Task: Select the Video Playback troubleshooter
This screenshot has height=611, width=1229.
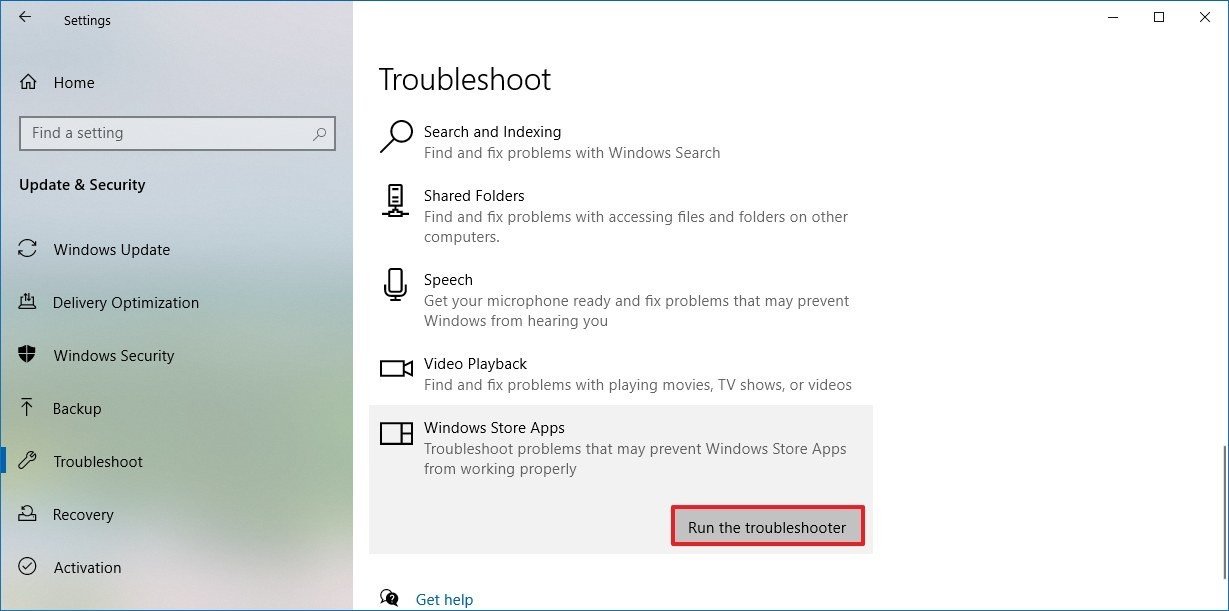Action: click(621, 374)
